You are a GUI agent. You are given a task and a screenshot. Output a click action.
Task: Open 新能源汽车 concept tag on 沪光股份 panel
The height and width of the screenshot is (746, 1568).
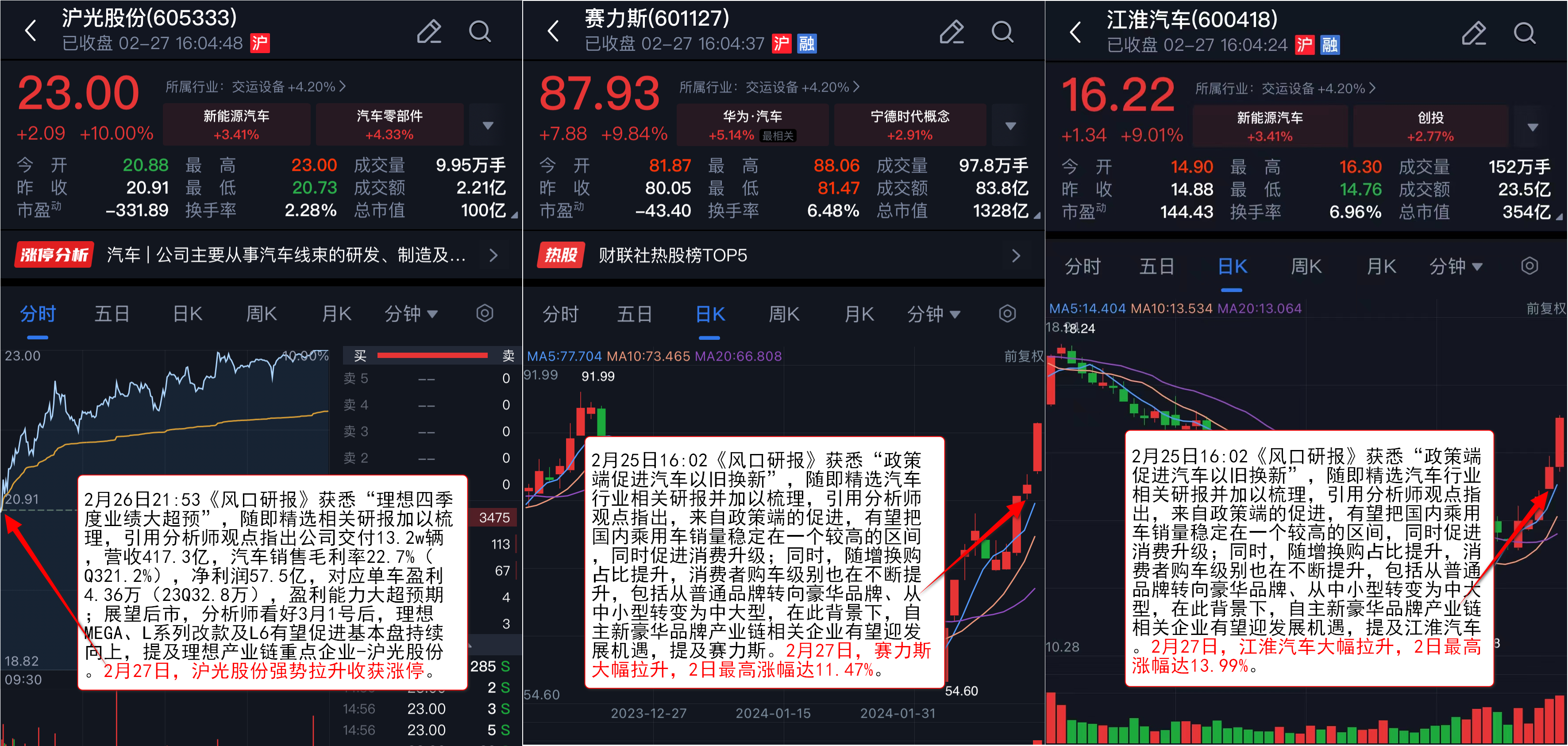coord(236,125)
